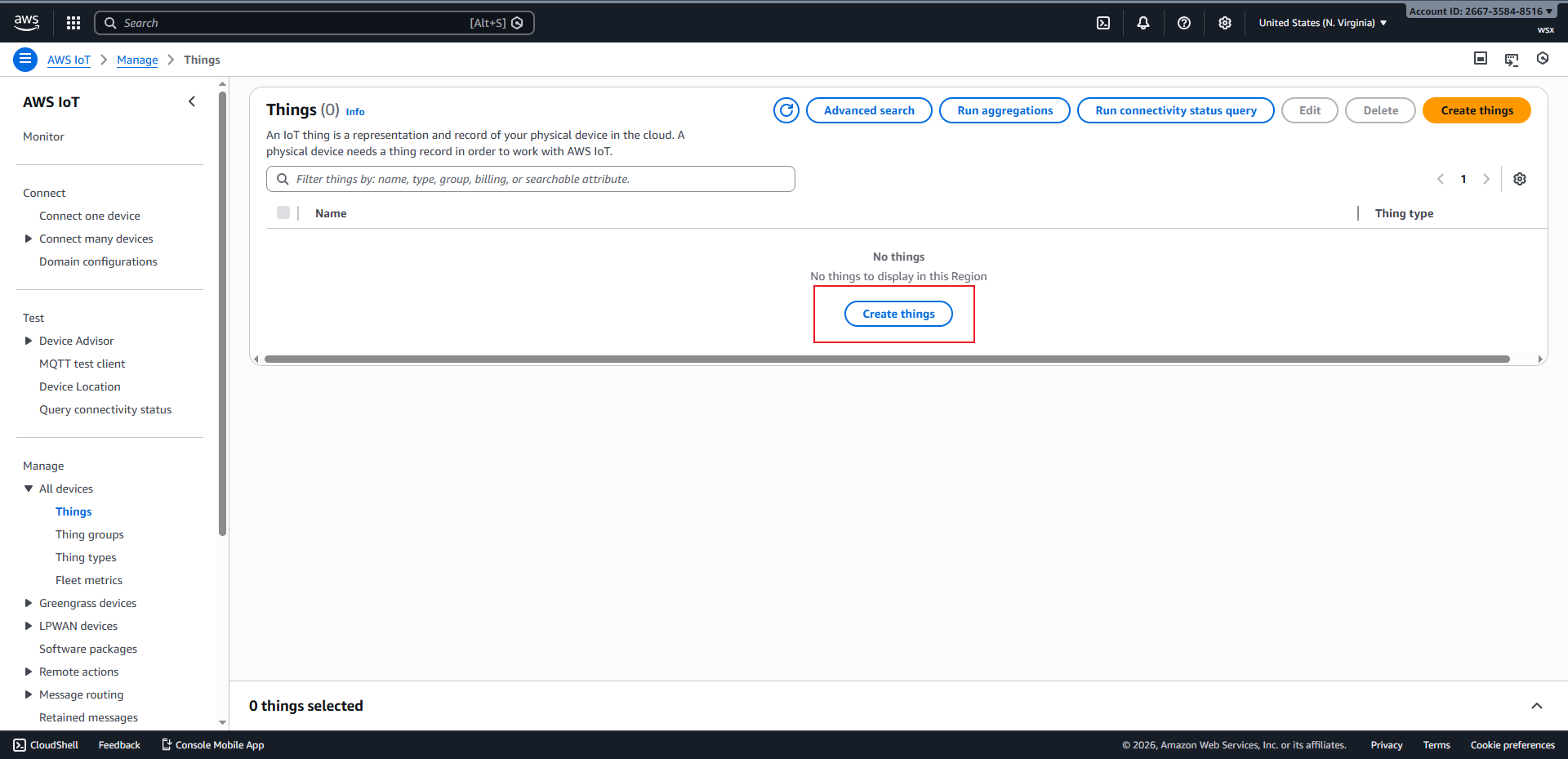Collapse the All devices tree

click(29, 489)
